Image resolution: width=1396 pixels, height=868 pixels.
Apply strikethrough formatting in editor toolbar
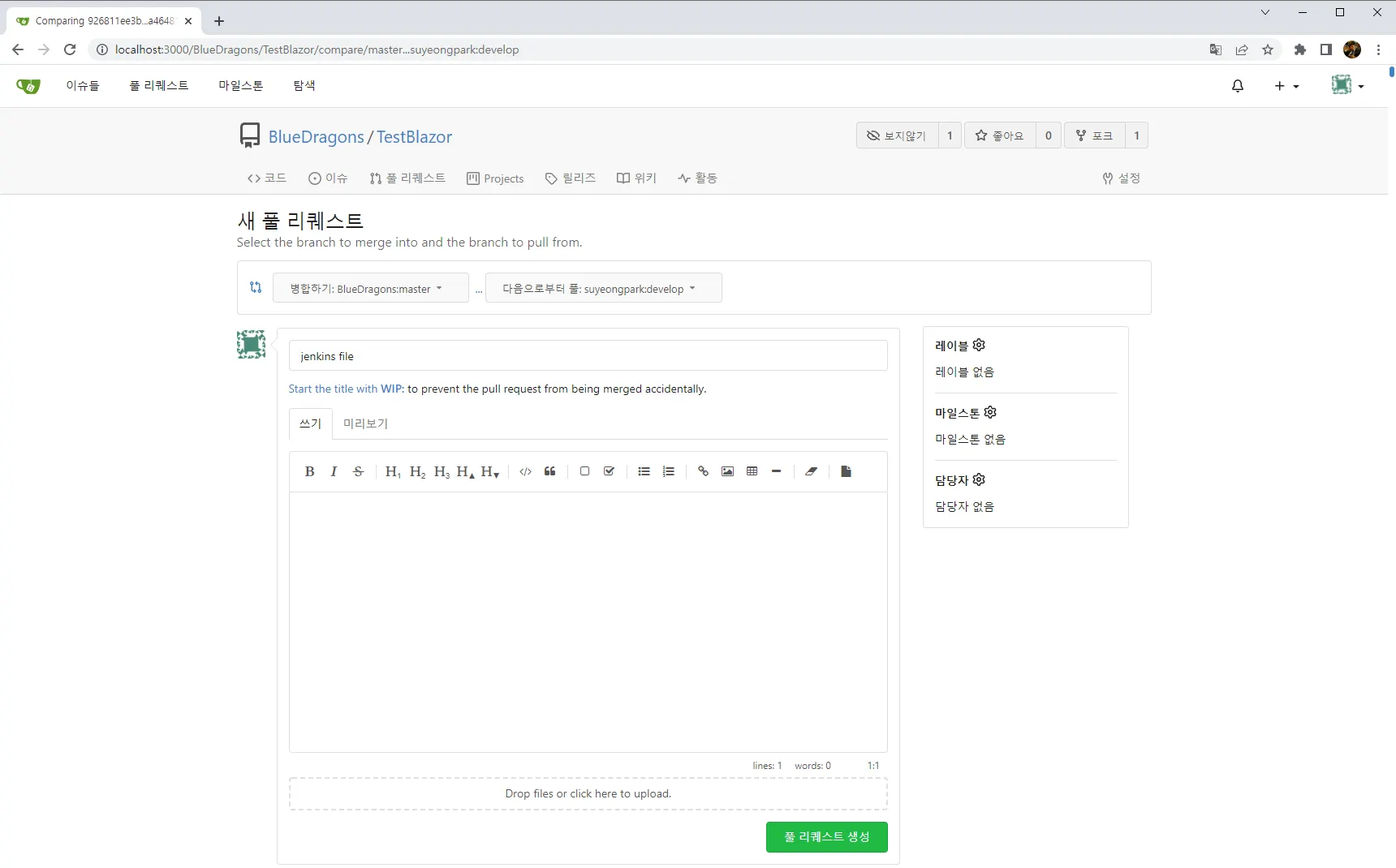(358, 471)
